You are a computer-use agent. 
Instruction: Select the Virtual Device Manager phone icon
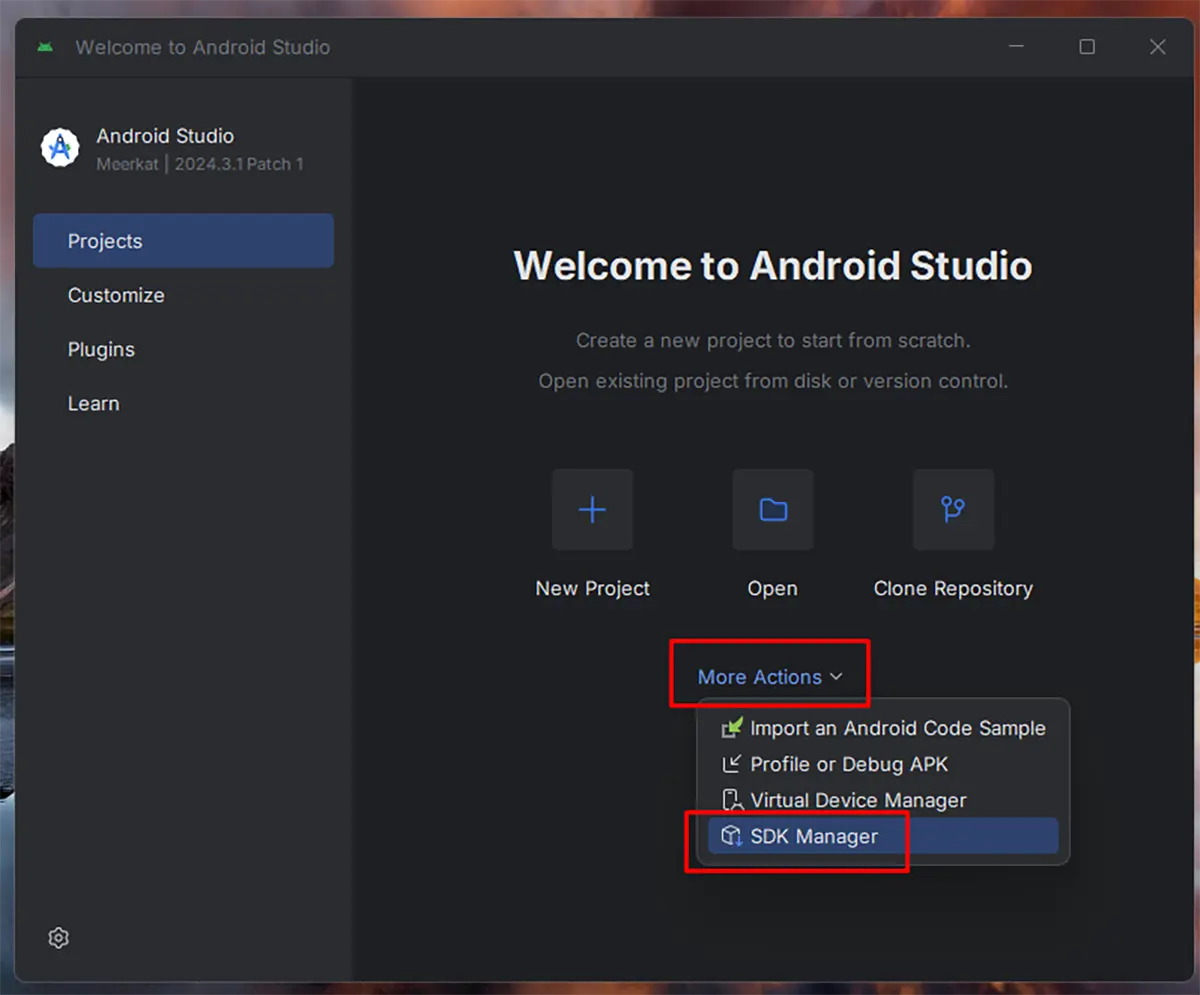tap(731, 800)
